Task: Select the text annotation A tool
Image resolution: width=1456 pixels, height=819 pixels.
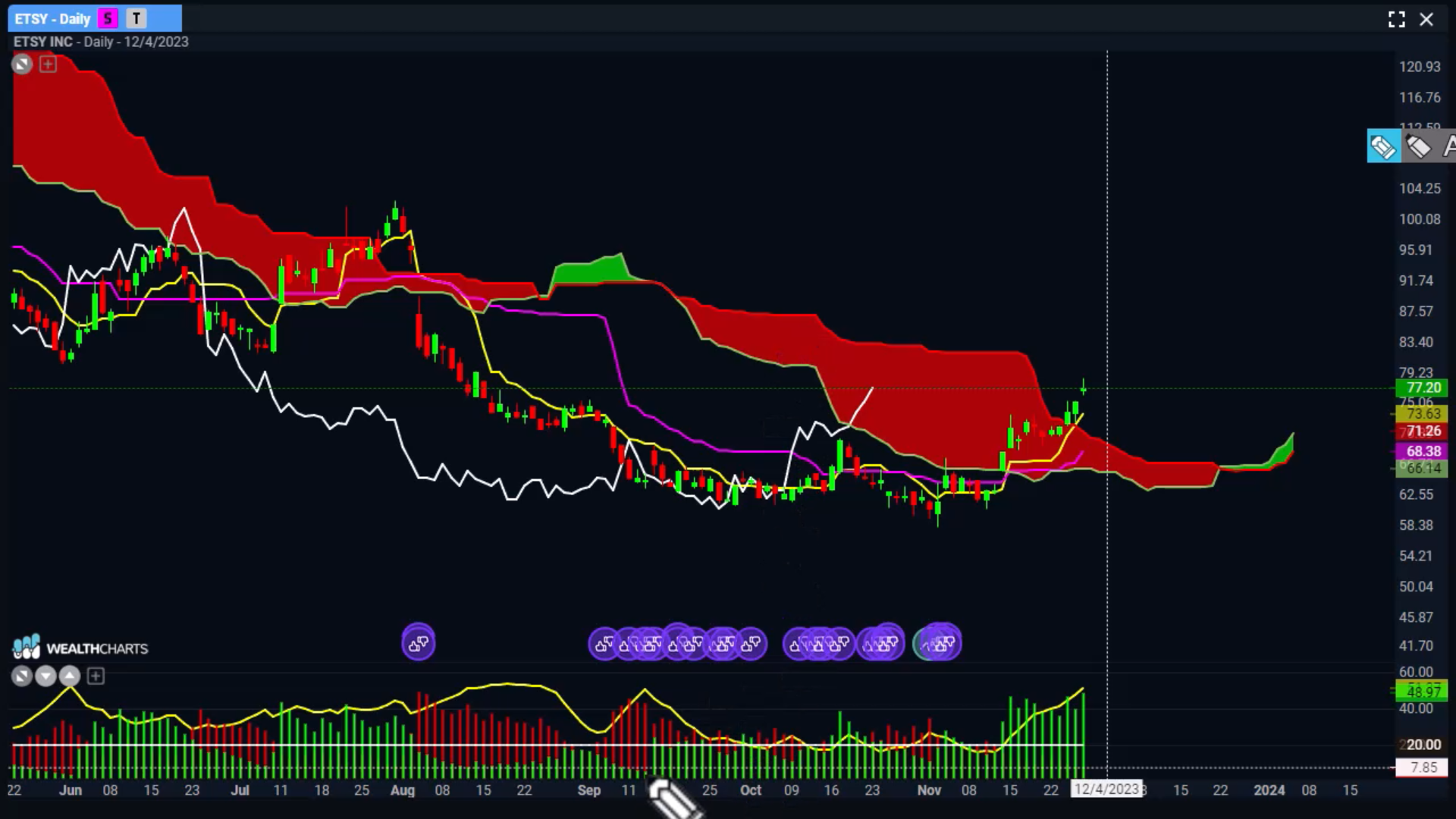Action: coord(1448,146)
